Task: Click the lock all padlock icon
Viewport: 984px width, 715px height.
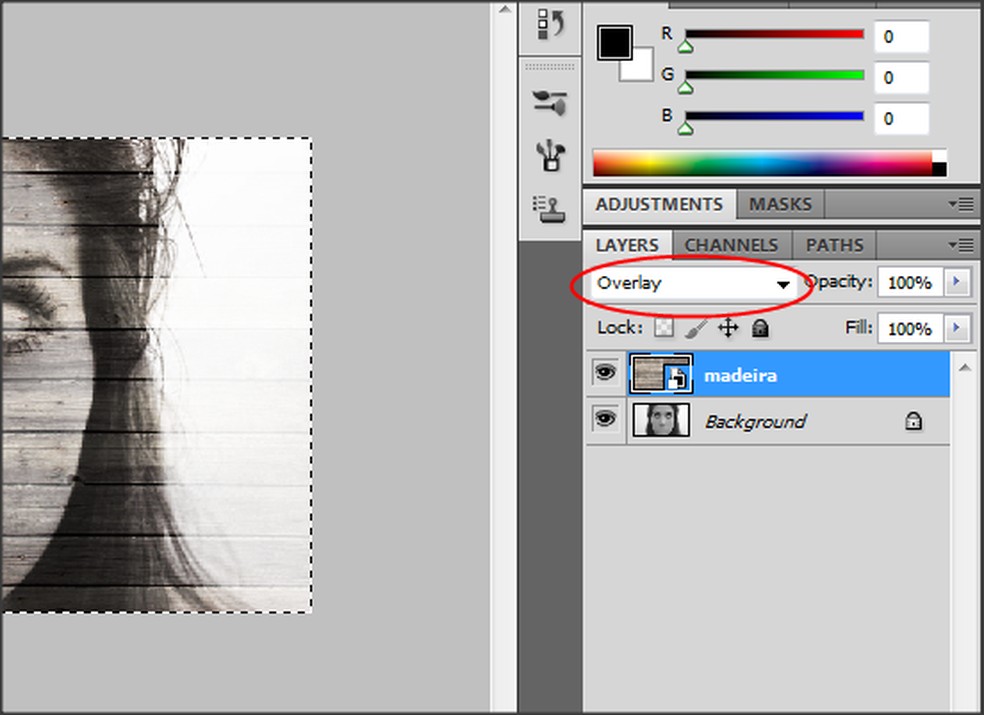Action: point(760,328)
